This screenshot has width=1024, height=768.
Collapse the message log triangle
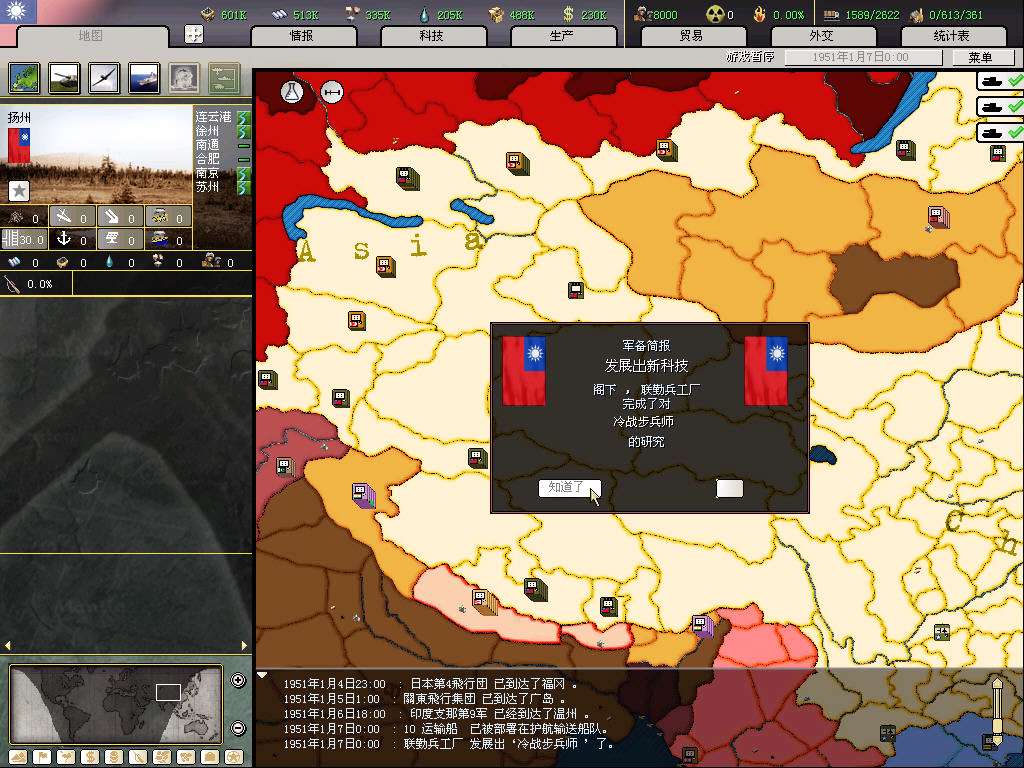[x=262, y=675]
